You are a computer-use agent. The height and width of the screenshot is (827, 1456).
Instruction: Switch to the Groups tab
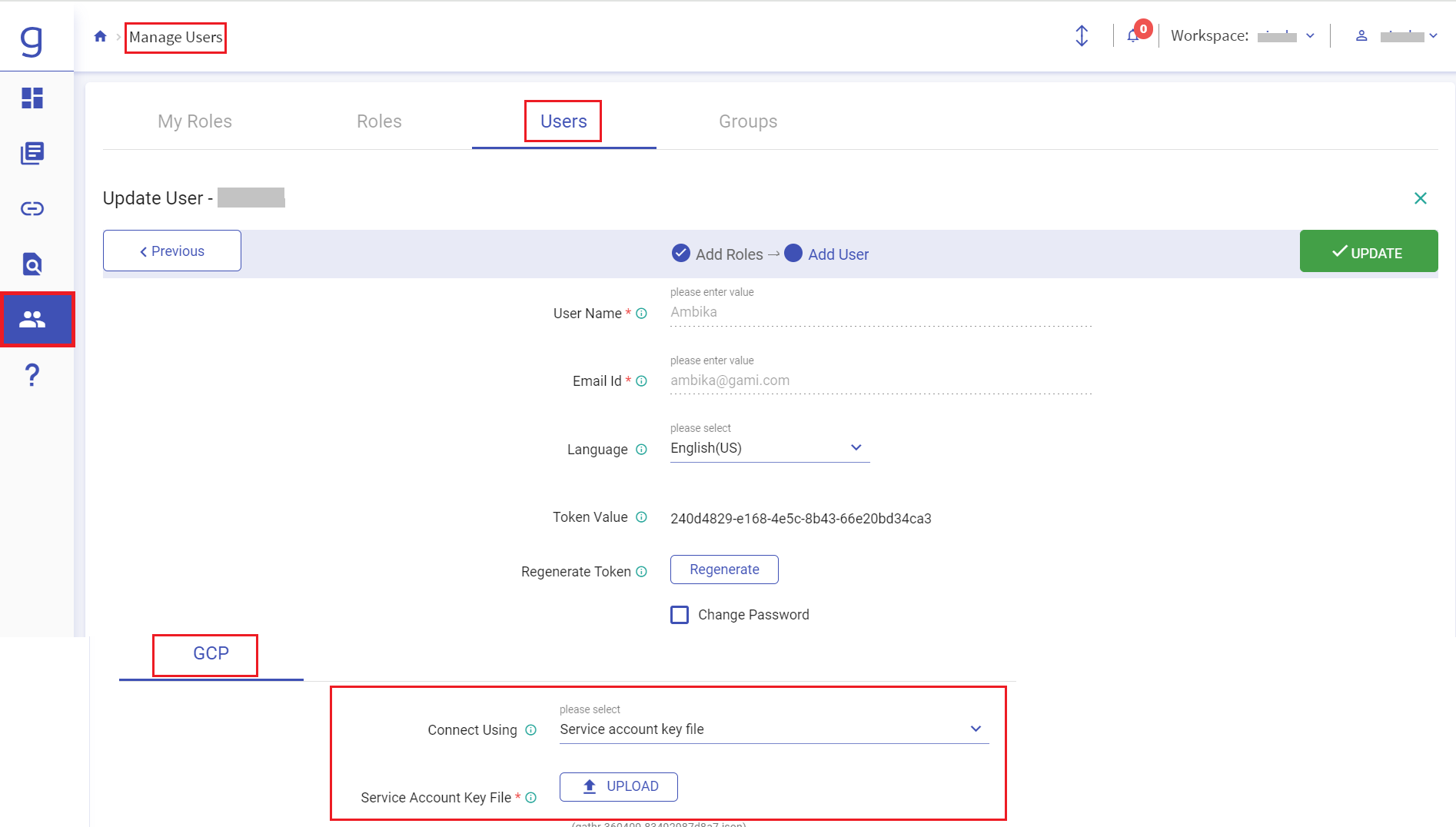point(748,121)
